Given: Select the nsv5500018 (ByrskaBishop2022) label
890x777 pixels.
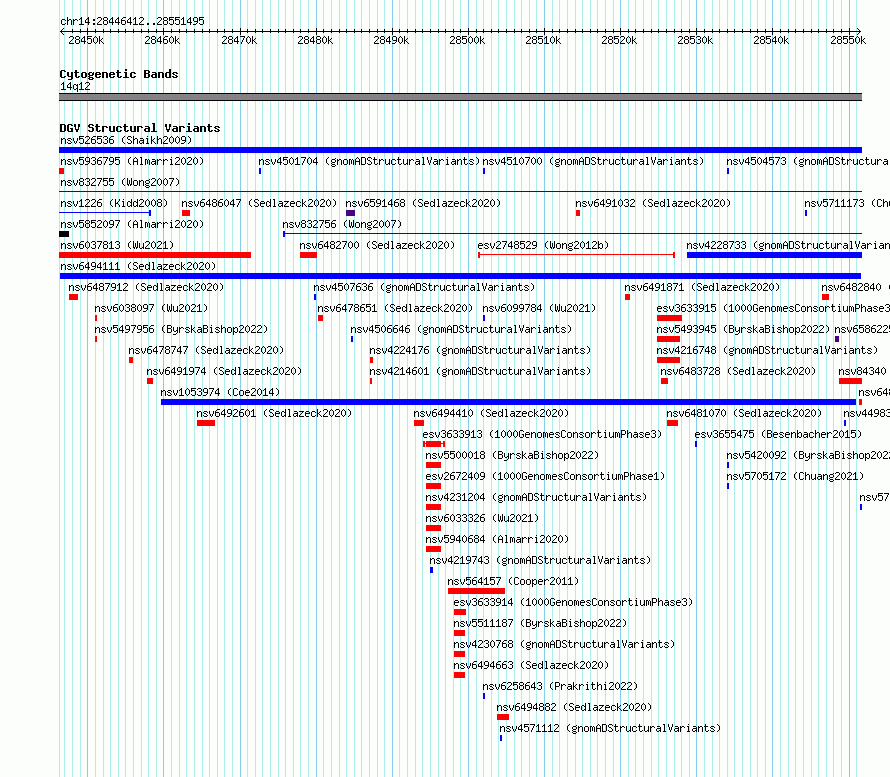Looking at the screenshot, I should click(512, 455).
